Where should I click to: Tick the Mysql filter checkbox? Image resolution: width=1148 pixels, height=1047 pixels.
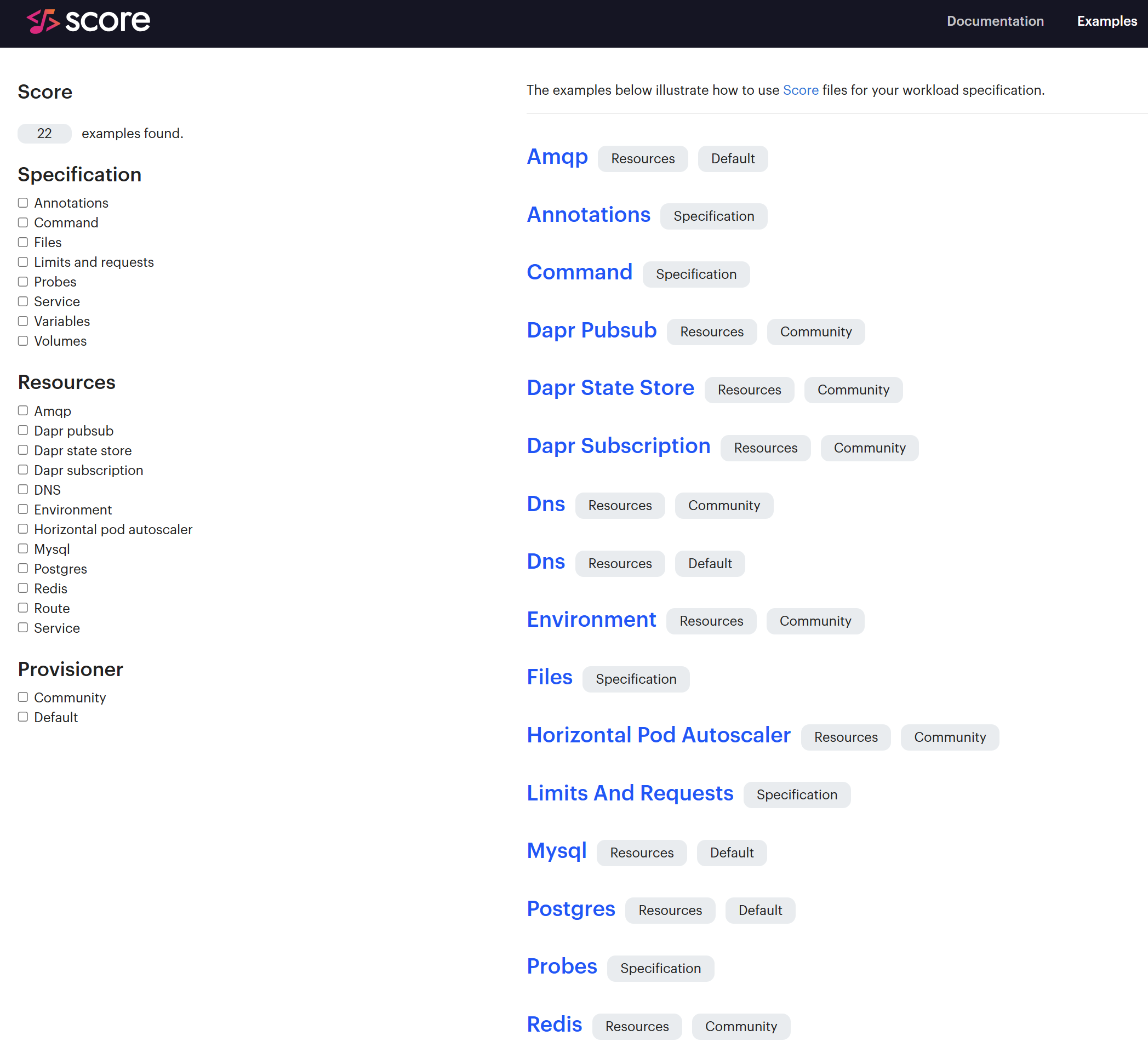(x=23, y=549)
